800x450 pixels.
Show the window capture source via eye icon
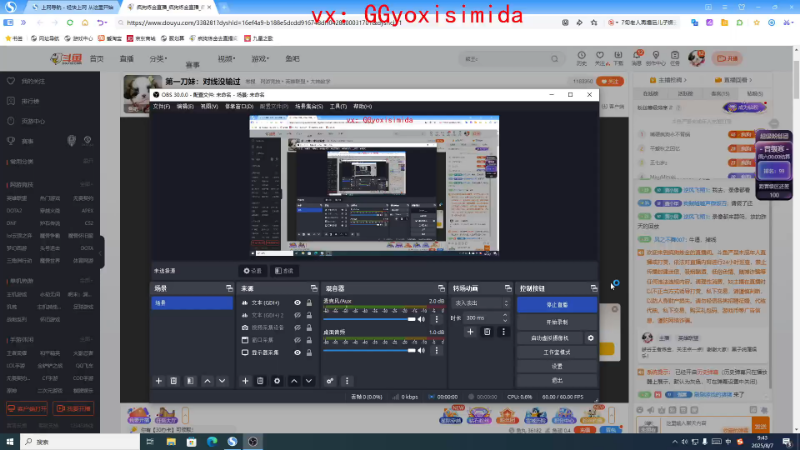coord(297,340)
